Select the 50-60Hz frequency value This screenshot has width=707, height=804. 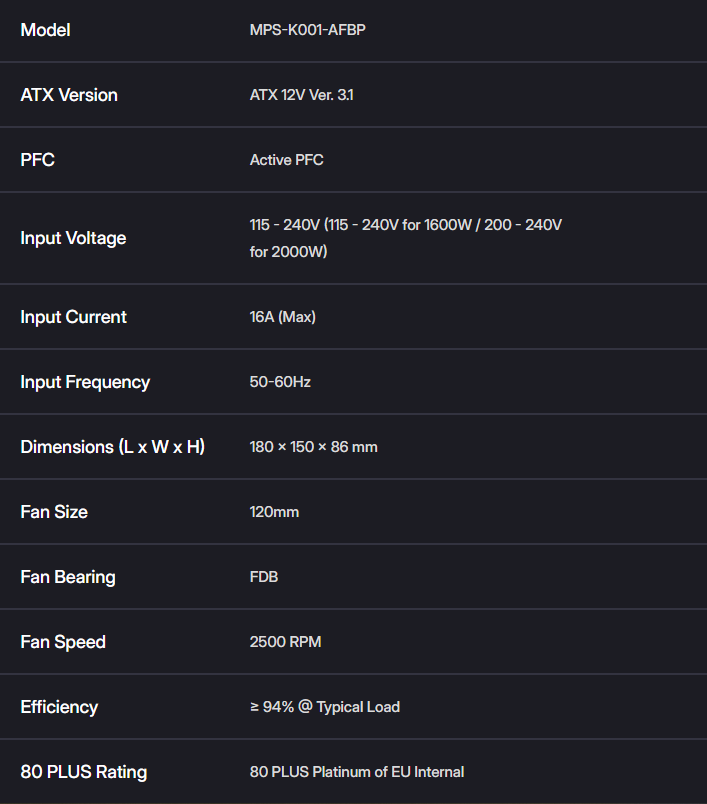pyautogui.click(x=280, y=382)
